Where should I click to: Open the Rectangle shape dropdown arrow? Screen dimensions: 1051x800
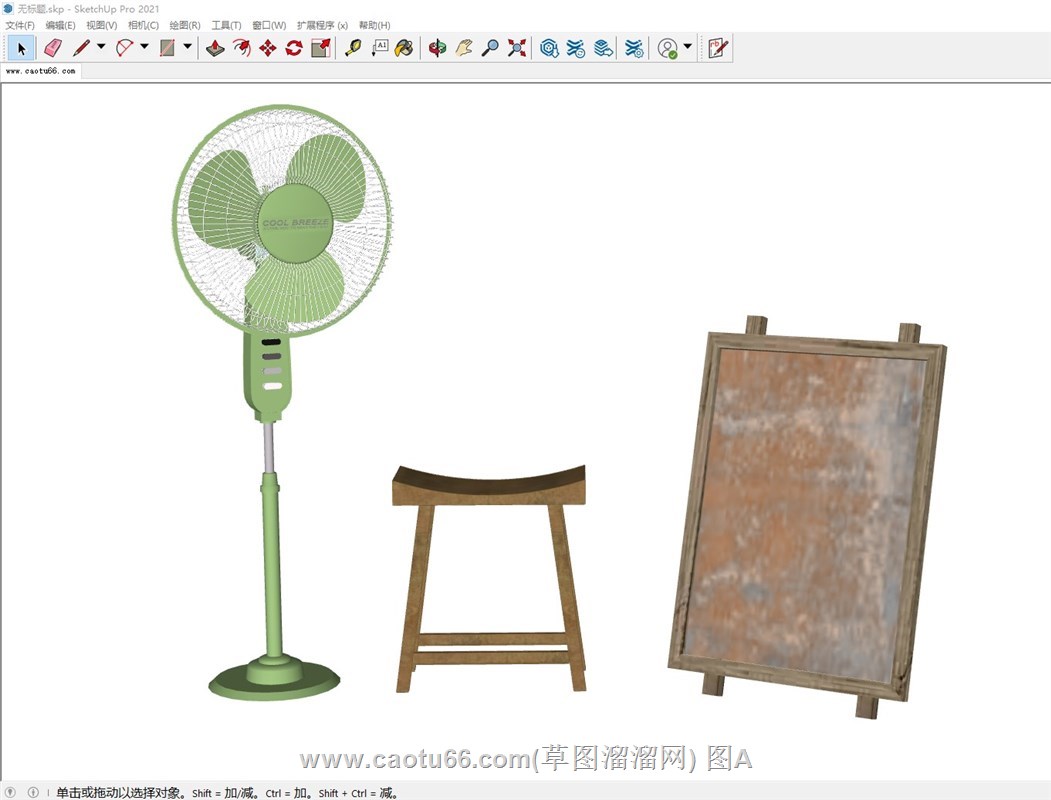[x=188, y=47]
